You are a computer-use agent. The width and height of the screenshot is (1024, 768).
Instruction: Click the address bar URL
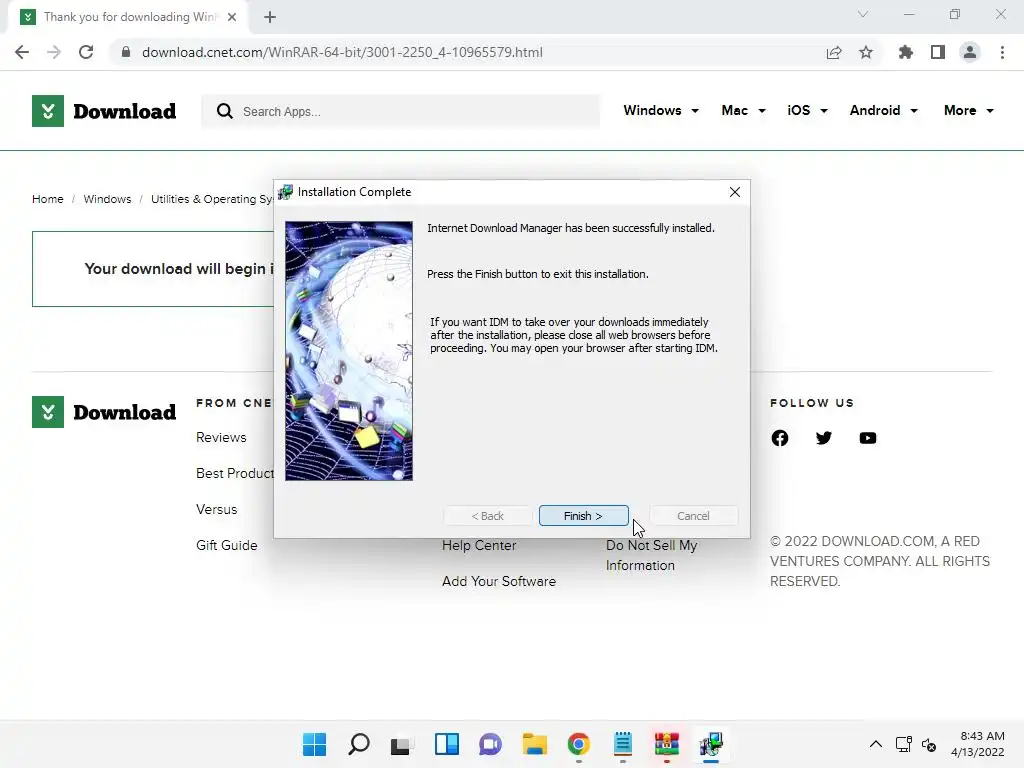tap(342, 52)
